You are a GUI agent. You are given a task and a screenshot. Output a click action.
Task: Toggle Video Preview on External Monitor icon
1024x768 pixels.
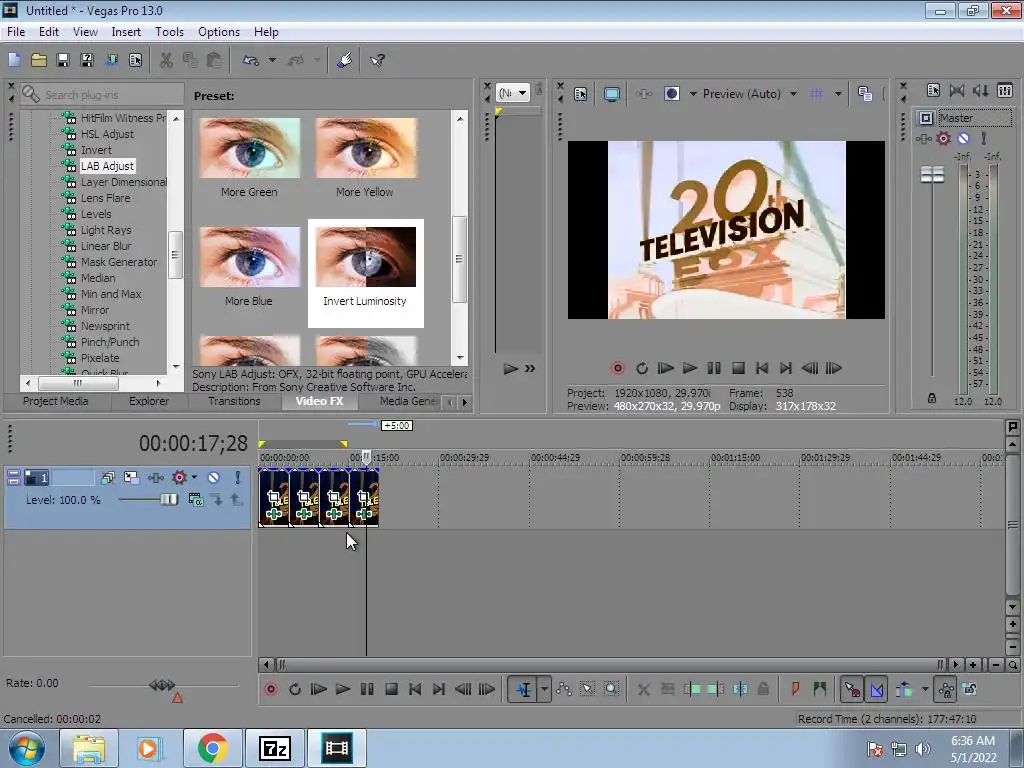tap(611, 94)
